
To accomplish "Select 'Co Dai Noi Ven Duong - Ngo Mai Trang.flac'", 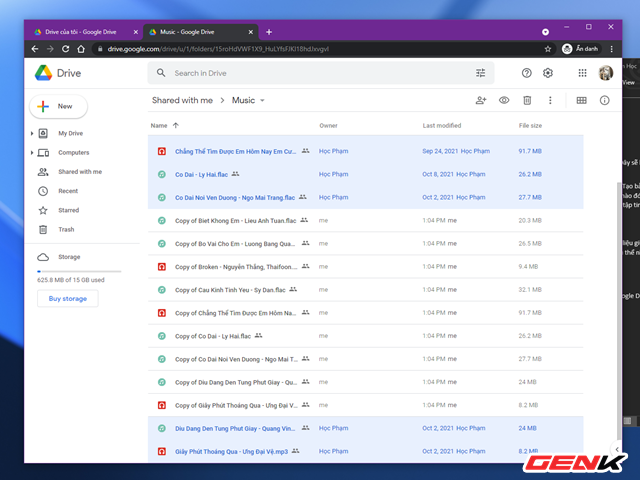I will point(365,197).
